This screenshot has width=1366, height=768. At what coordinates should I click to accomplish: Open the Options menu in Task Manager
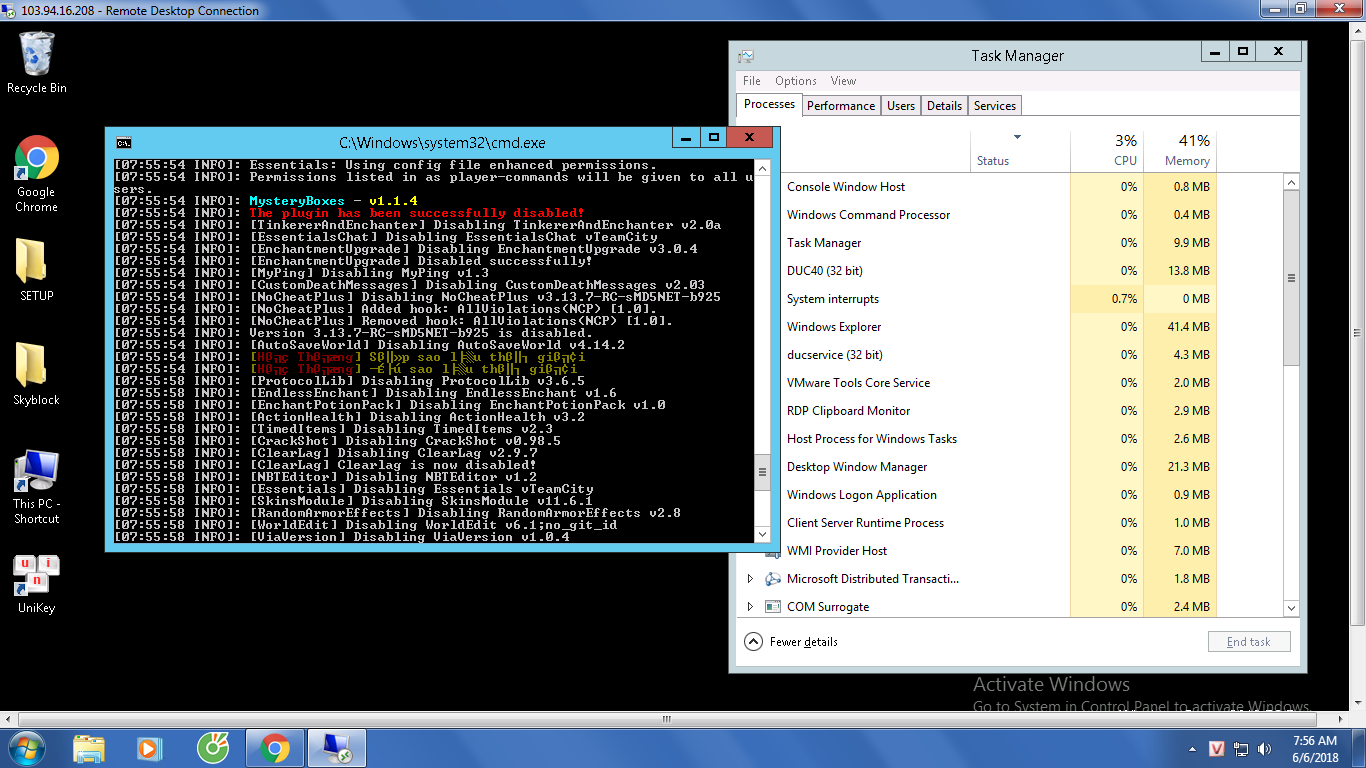click(x=795, y=81)
